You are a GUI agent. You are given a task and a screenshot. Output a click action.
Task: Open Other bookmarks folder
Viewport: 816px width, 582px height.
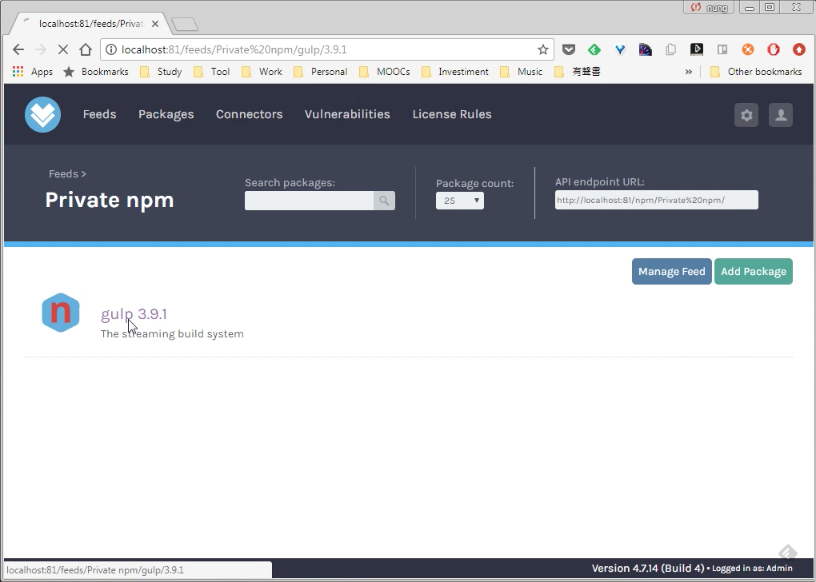click(x=756, y=71)
